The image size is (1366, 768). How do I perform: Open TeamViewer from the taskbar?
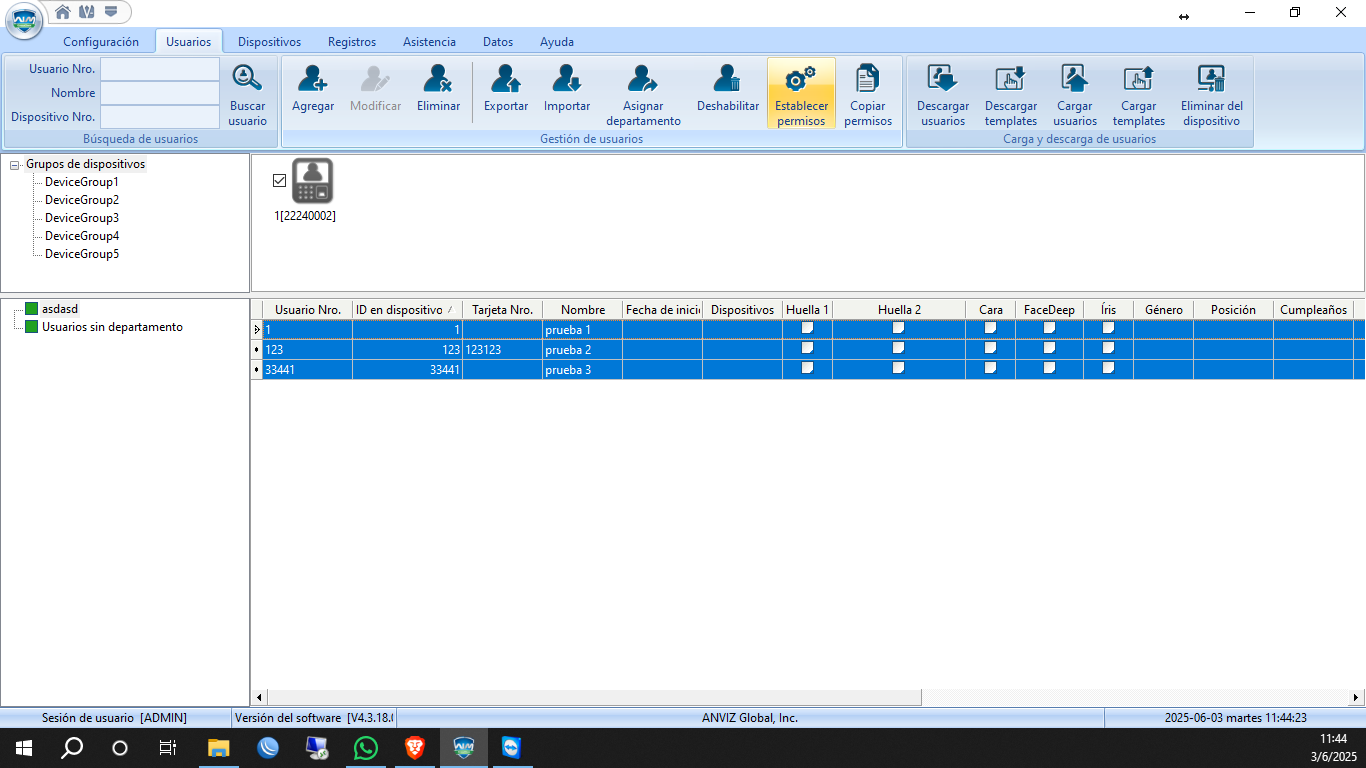[x=512, y=747]
